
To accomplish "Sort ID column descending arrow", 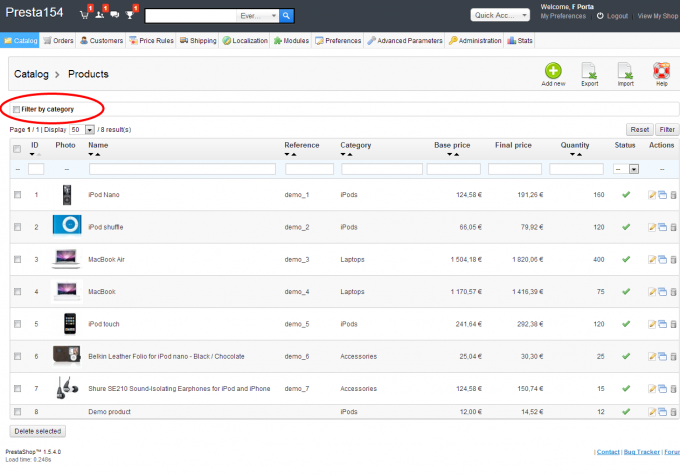I will coord(32,154).
